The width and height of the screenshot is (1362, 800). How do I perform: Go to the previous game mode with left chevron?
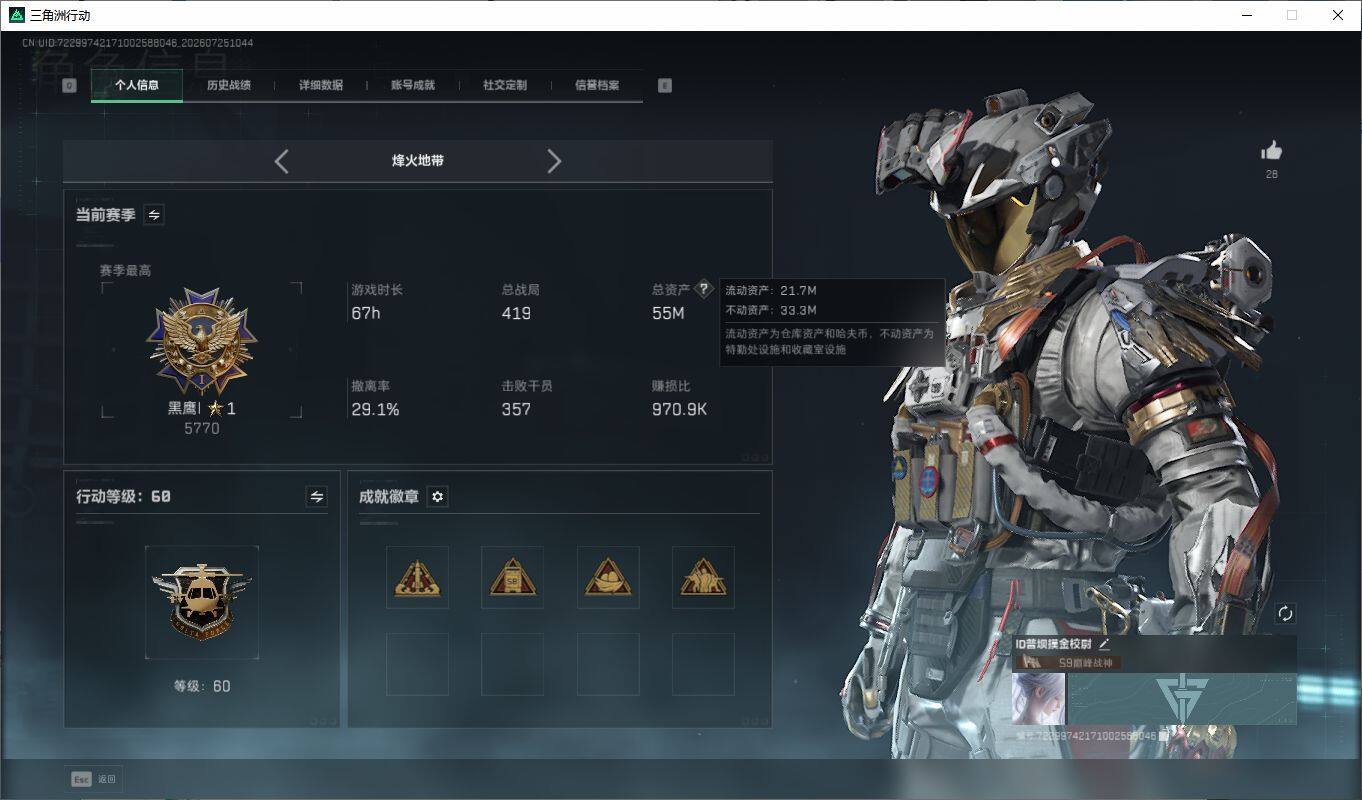281,161
